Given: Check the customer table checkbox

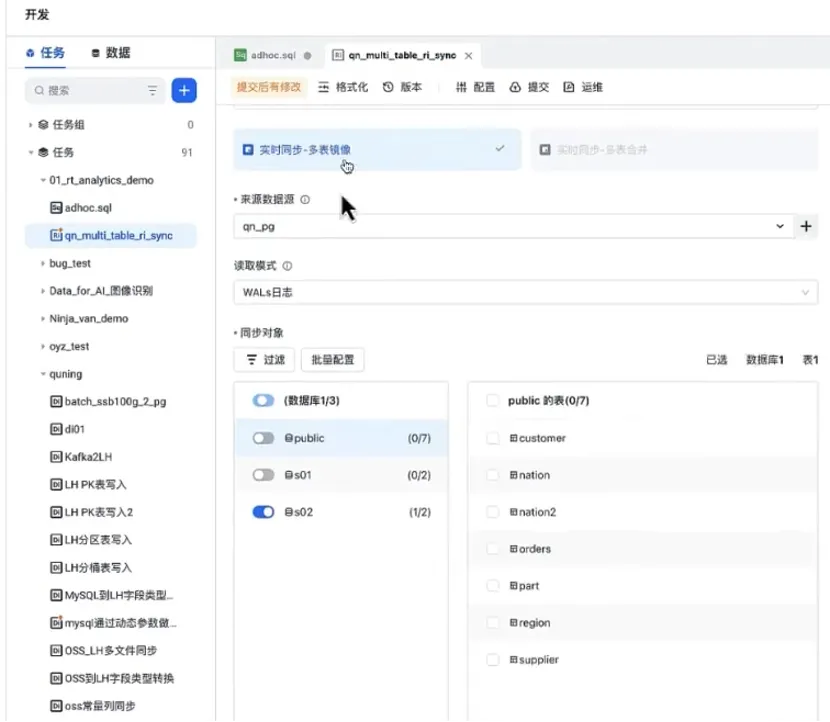Looking at the screenshot, I should 492,438.
